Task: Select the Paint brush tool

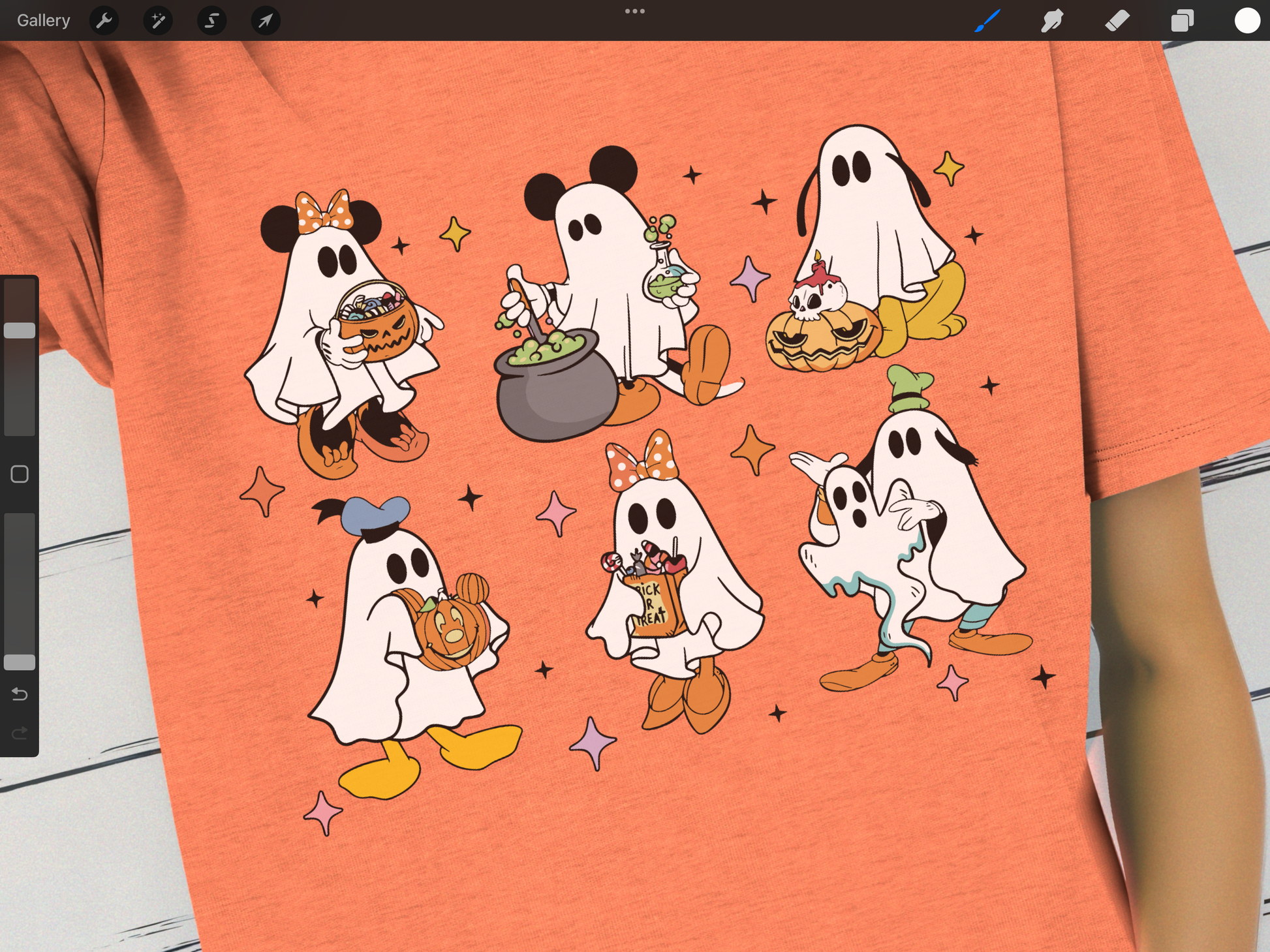Action: 987,21
